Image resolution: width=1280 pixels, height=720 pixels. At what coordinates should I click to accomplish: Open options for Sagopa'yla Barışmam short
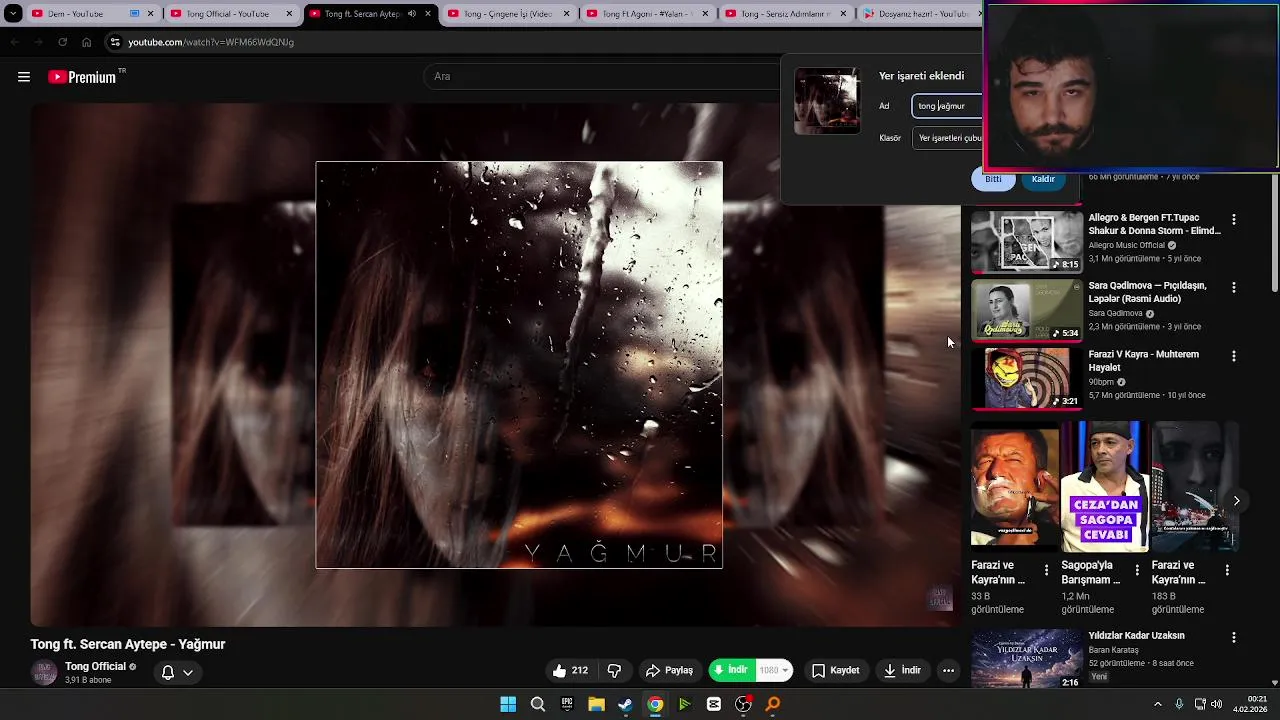1137,570
